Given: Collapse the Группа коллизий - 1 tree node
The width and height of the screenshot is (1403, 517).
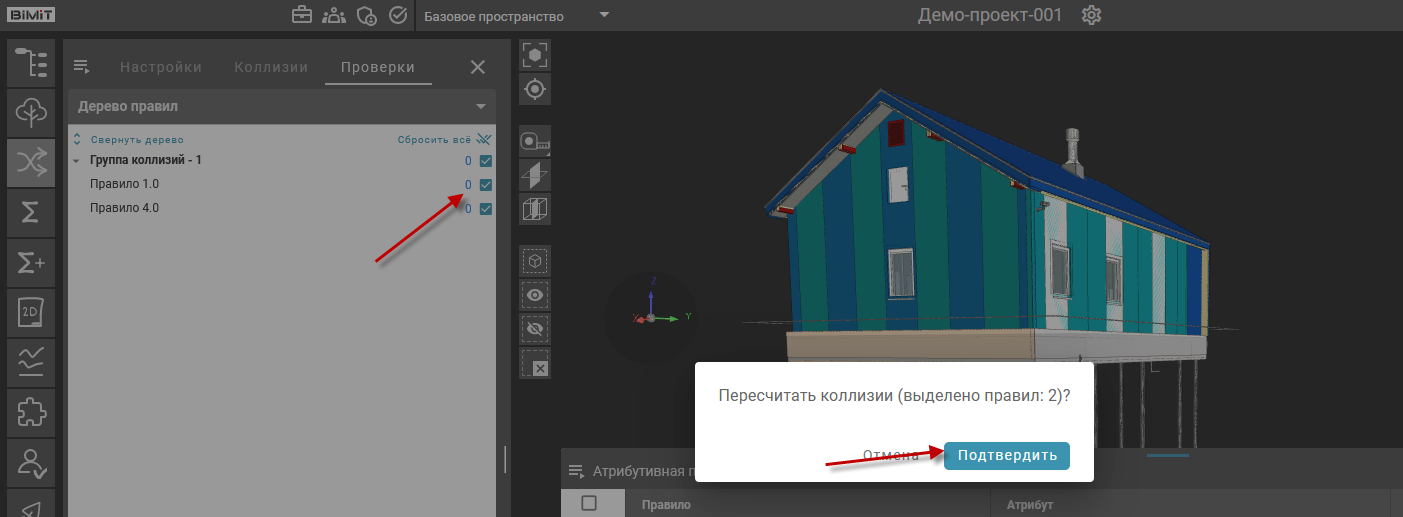Looking at the screenshot, I should (x=77, y=161).
